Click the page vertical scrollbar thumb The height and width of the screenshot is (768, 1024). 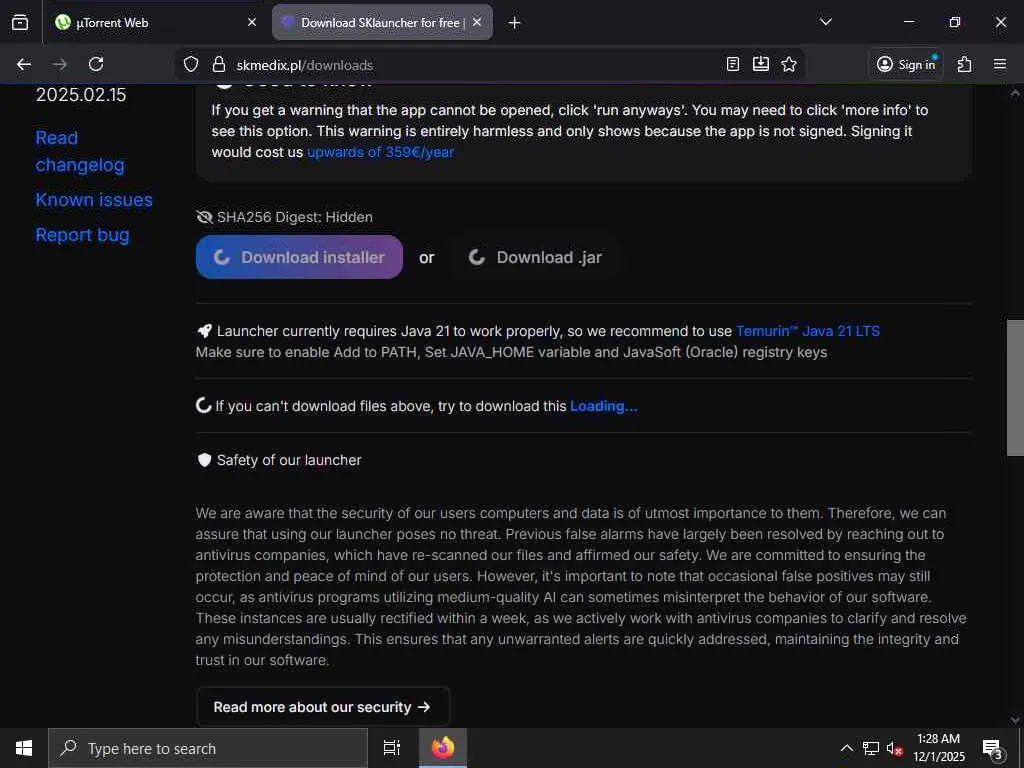(1015, 388)
